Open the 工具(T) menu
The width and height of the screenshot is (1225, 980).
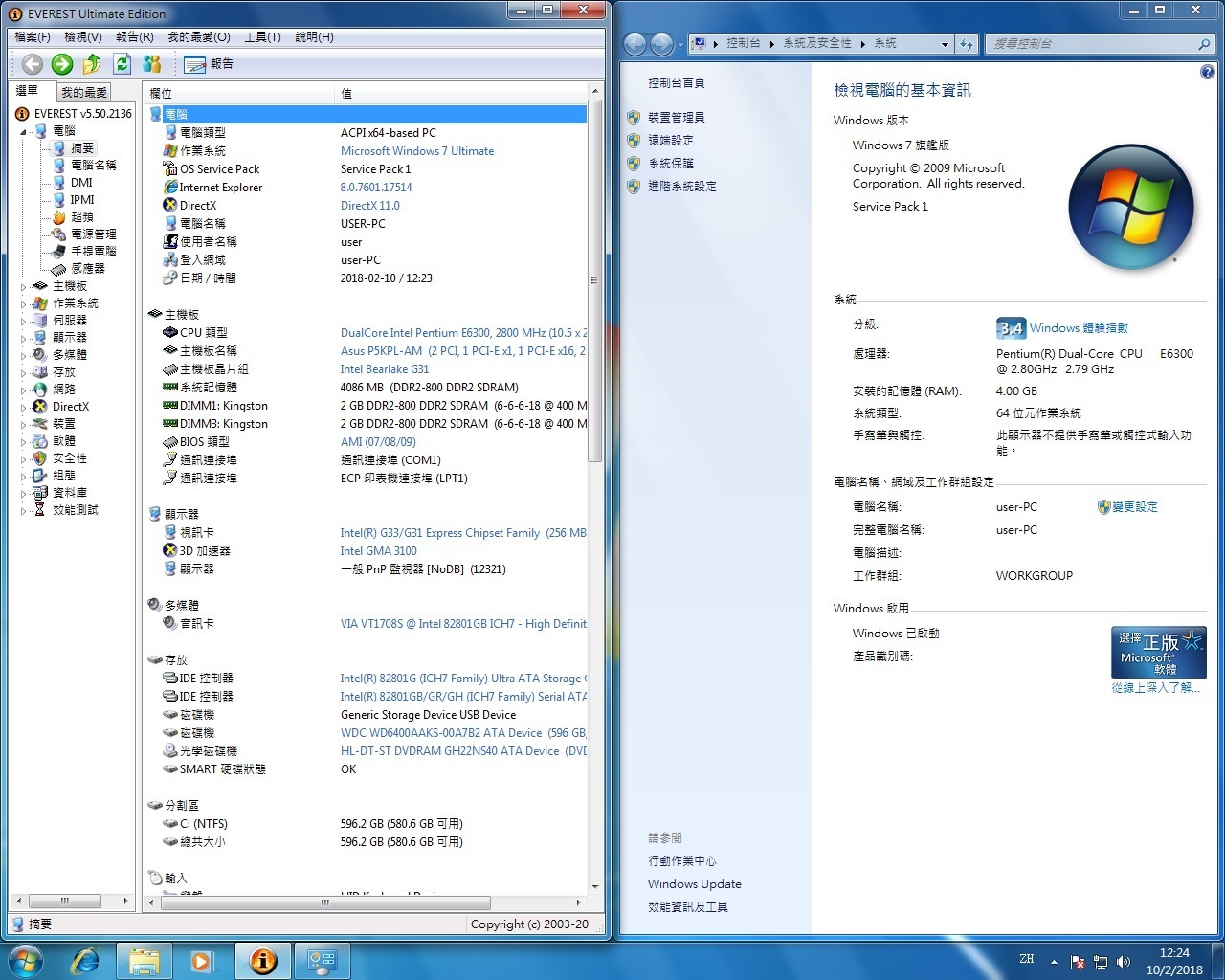tap(262, 37)
